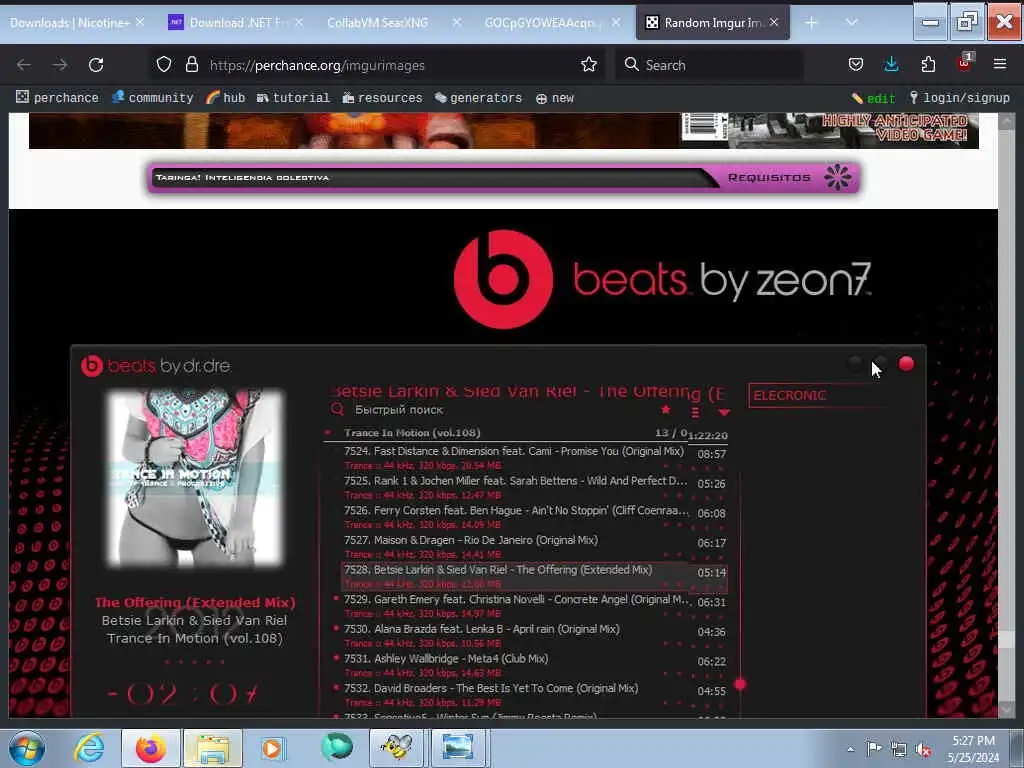Go forward one page
Image resolution: width=1024 pixels, height=768 pixels.
point(60,65)
